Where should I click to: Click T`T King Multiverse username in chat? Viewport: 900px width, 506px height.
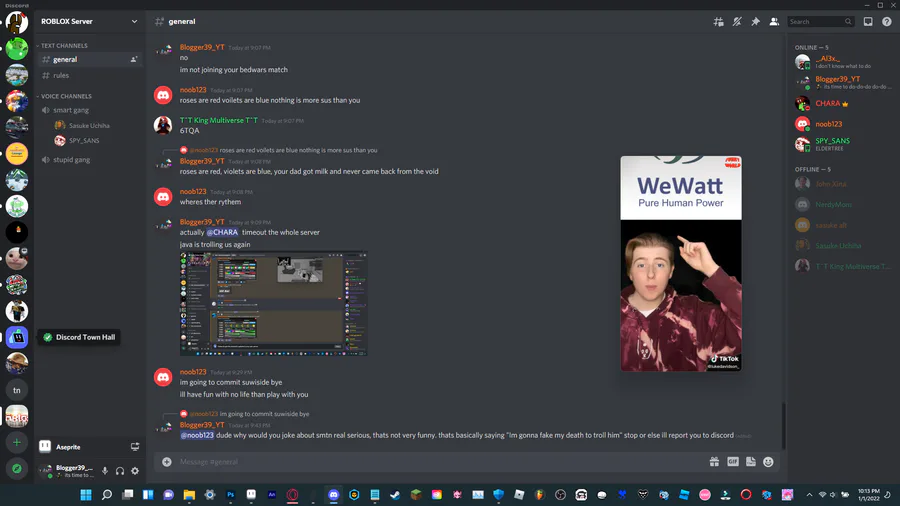click(219, 120)
